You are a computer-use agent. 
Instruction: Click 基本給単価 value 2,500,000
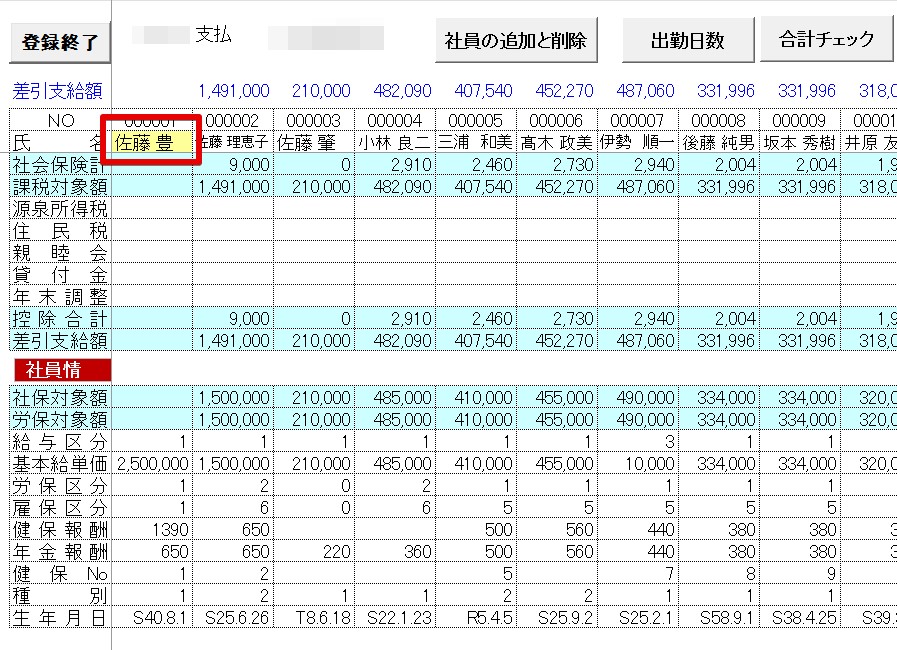152,463
